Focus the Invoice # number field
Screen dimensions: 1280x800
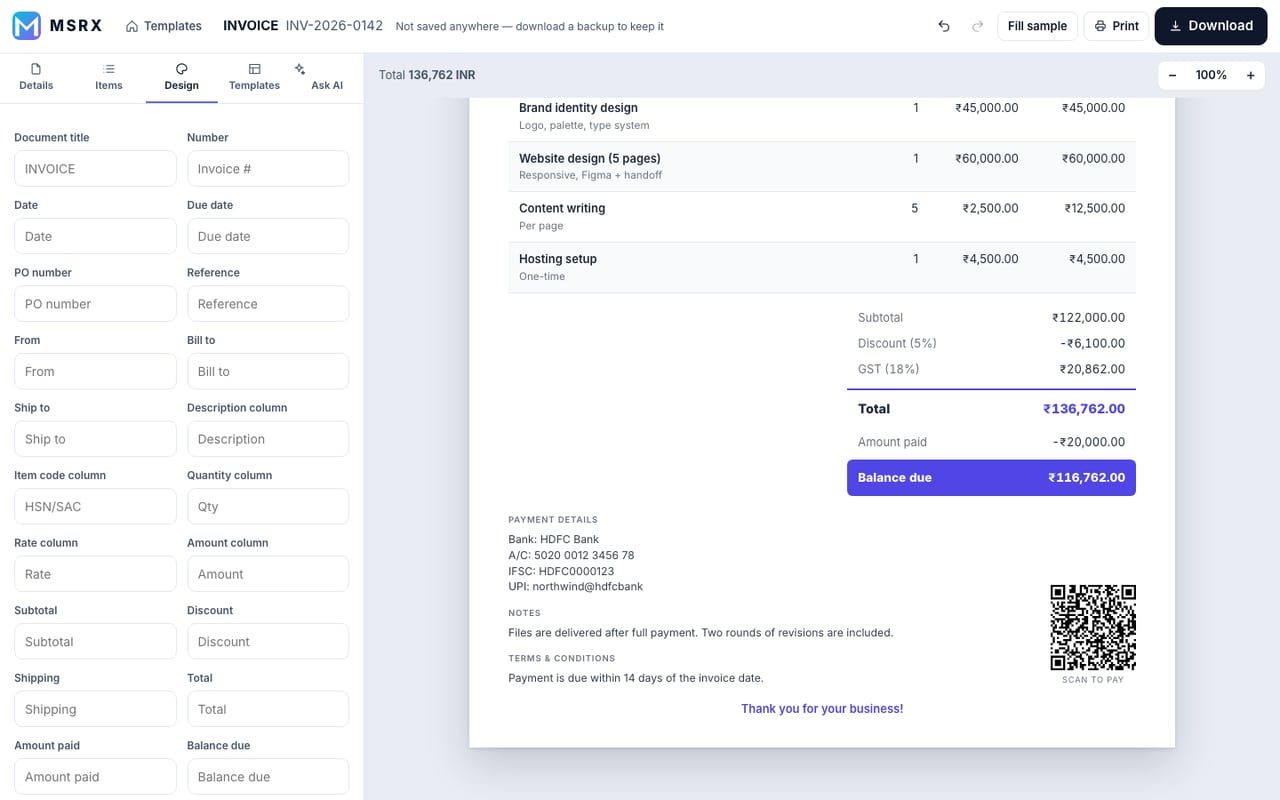268,168
